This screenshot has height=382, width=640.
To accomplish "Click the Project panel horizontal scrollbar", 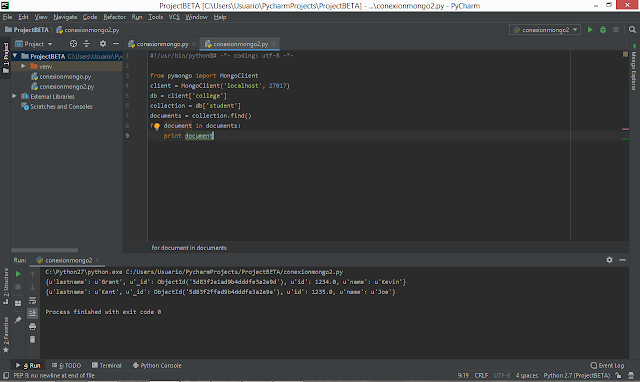I will (44, 250).
